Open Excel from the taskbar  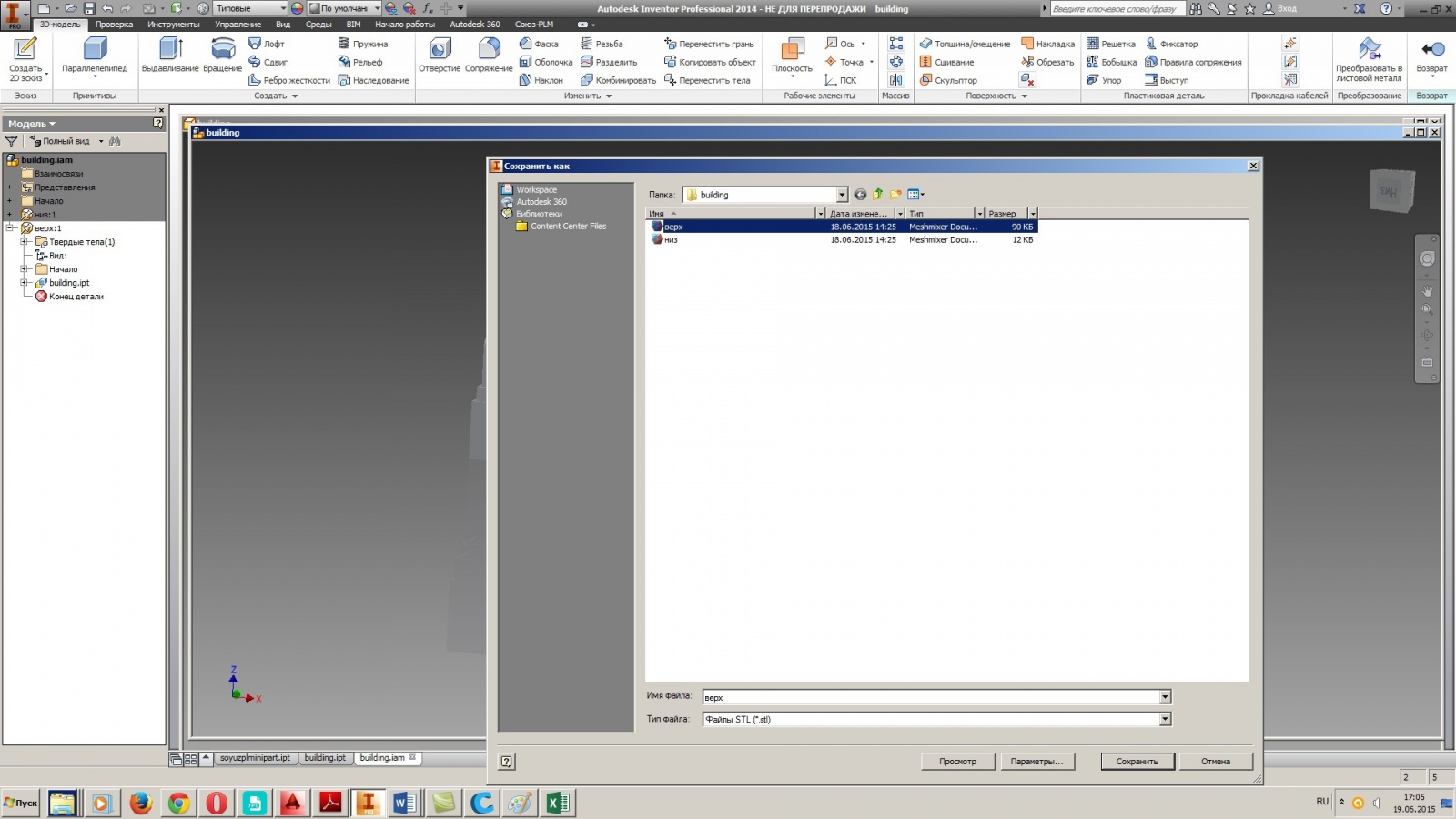[x=558, y=803]
